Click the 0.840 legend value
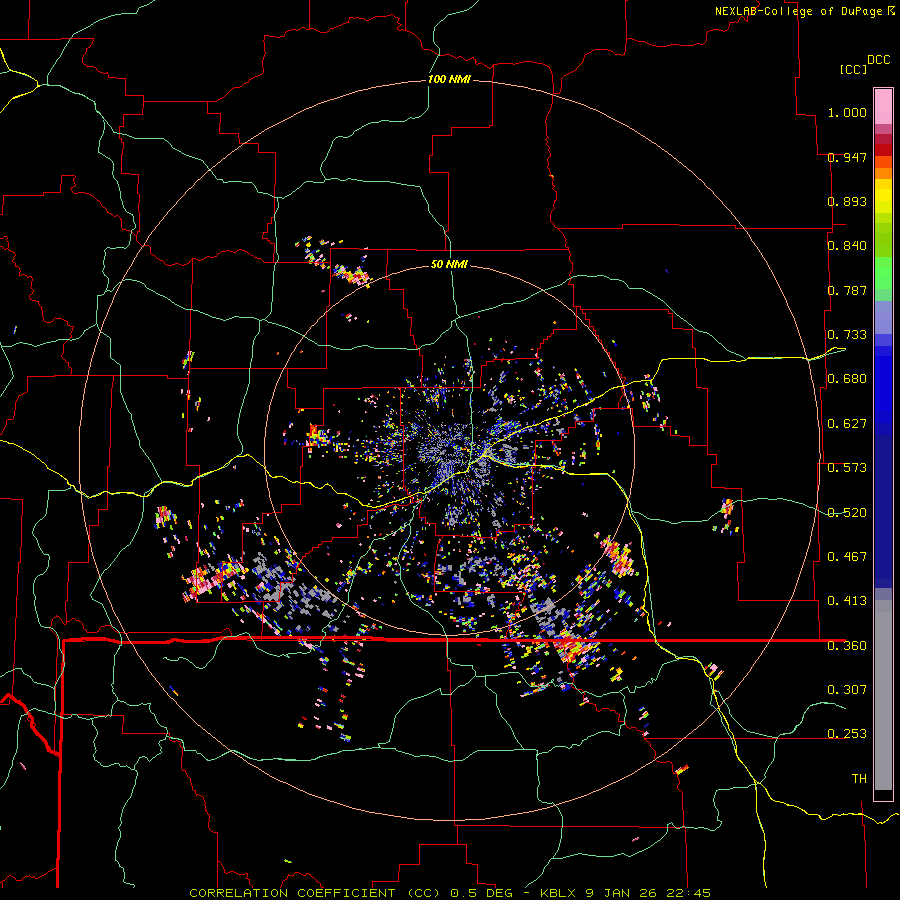The width and height of the screenshot is (900, 900). pos(847,246)
